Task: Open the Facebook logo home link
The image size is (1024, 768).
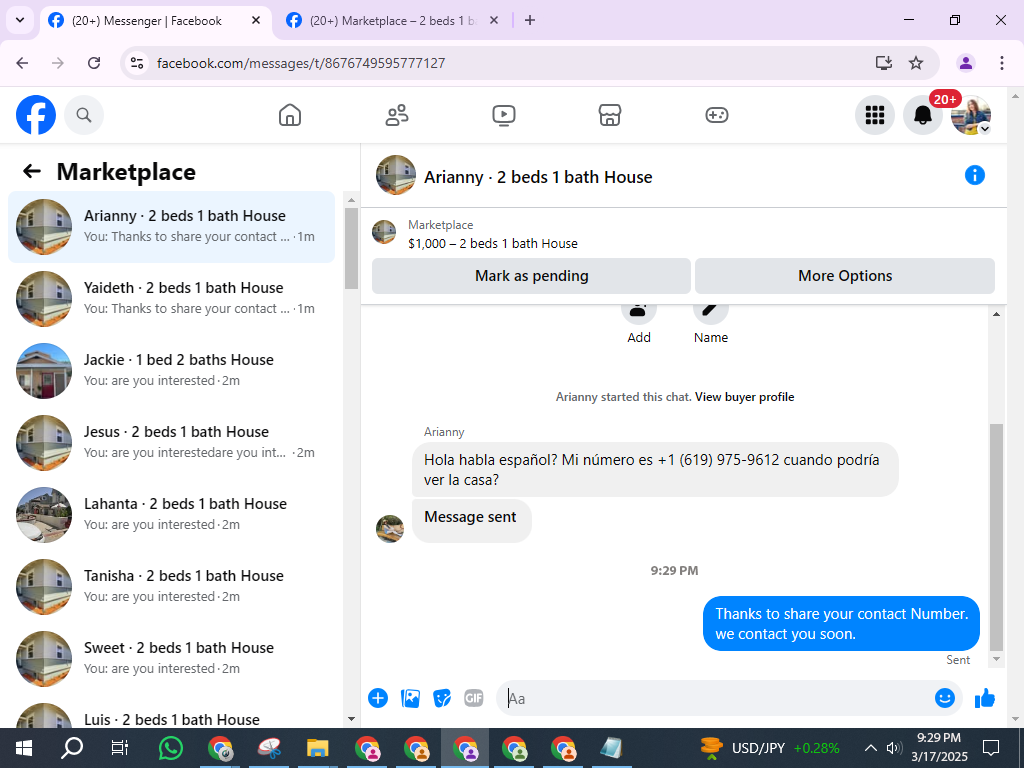Action: click(36, 115)
